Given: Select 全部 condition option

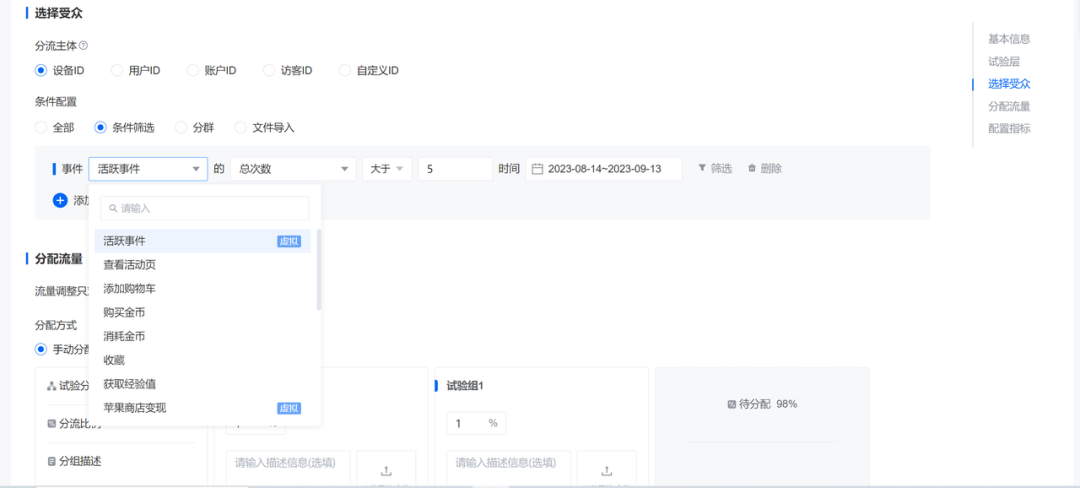Looking at the screenshot, I should coord(41,127).
